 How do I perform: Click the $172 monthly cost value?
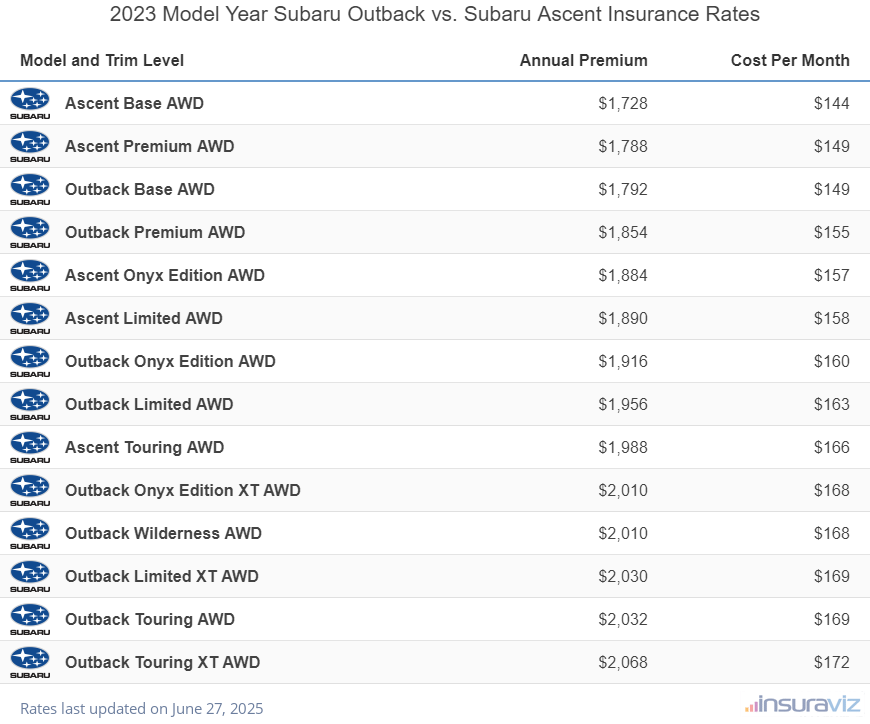pos(832,662)
